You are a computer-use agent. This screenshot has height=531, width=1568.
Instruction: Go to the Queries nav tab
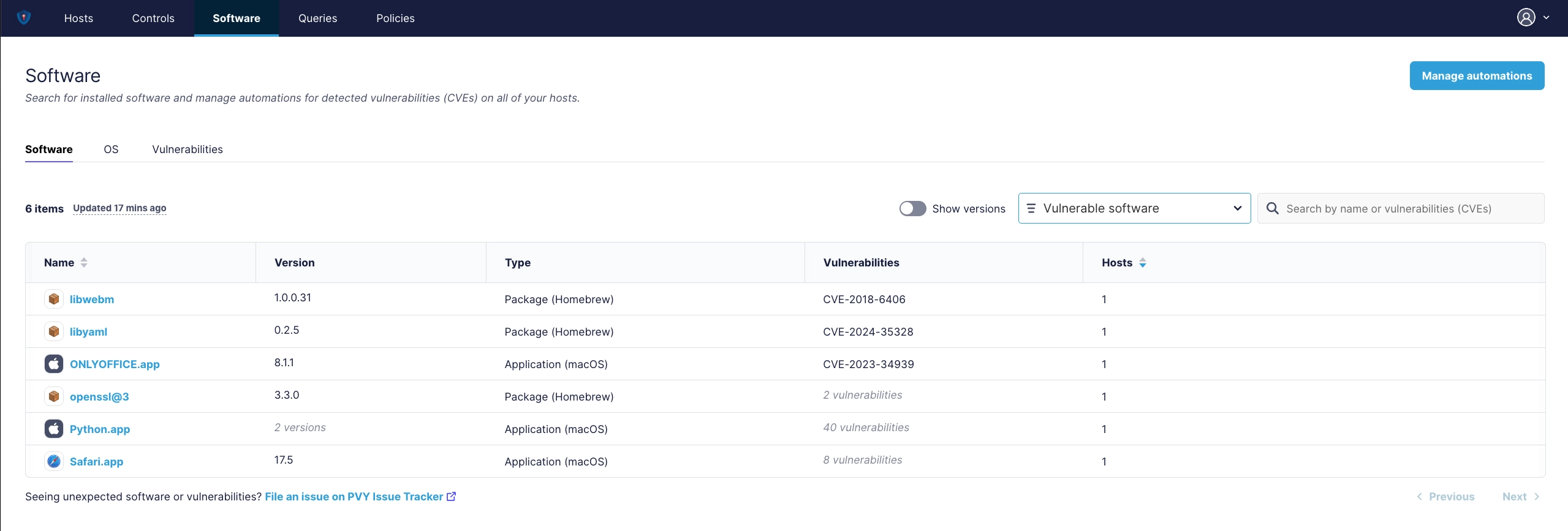tap(317, 18)
